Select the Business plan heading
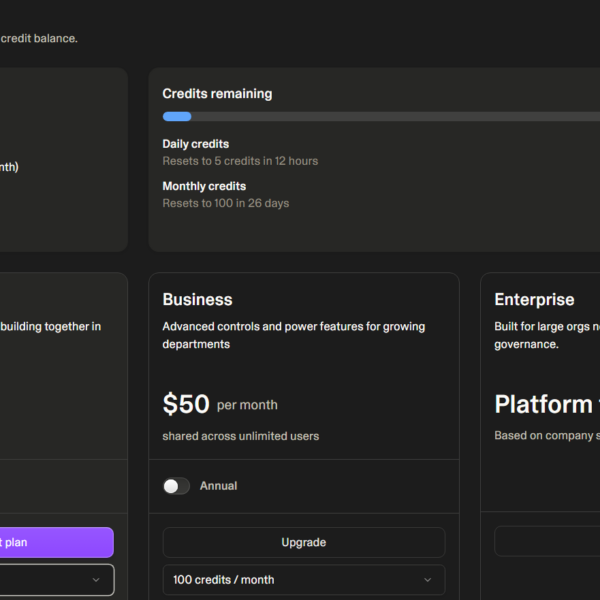This screenshot has height=600, width=600. point(197,300)
